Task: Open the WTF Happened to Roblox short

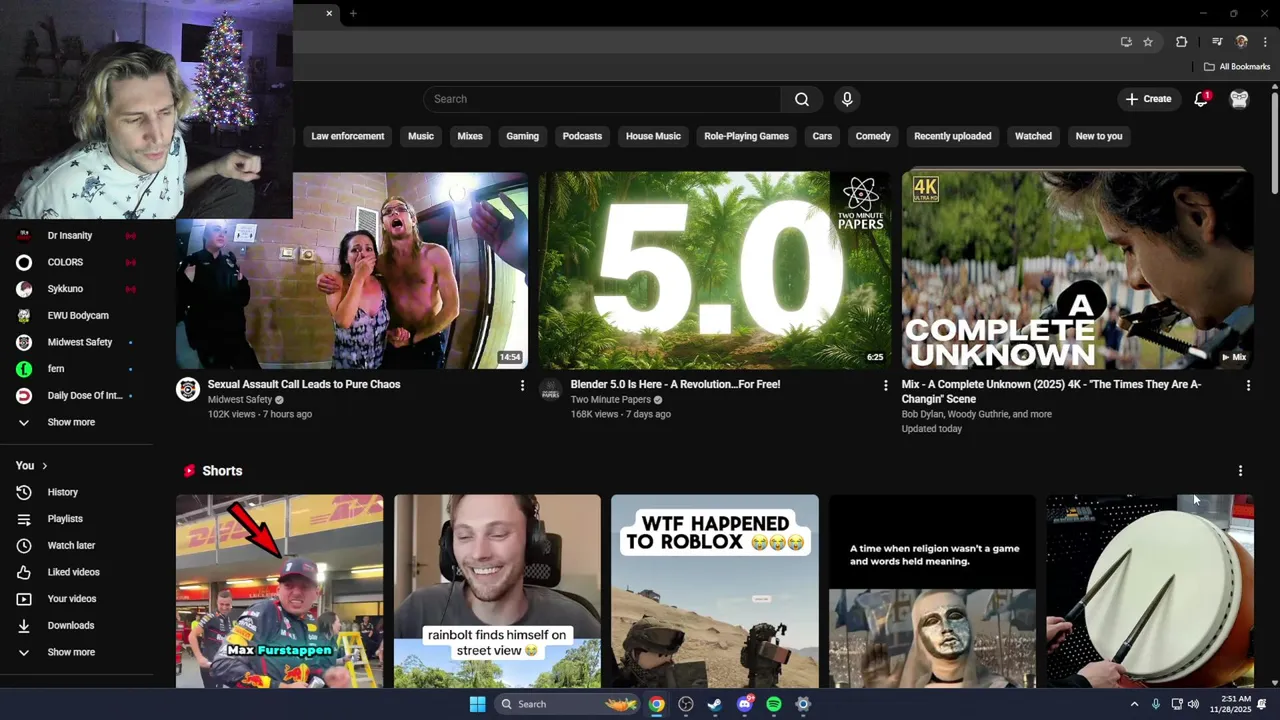Action: pyautogui.click(x=714, y=591)
